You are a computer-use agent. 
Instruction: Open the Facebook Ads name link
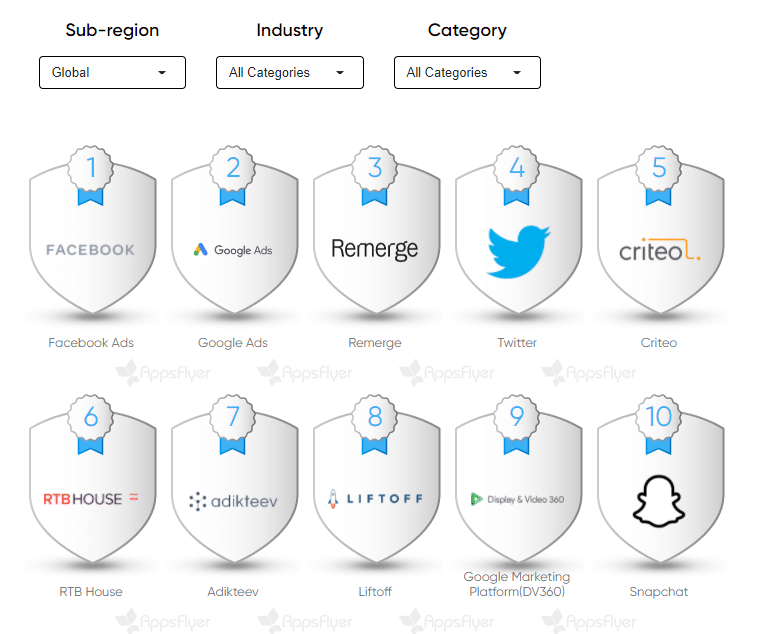(x=91, y=342)
